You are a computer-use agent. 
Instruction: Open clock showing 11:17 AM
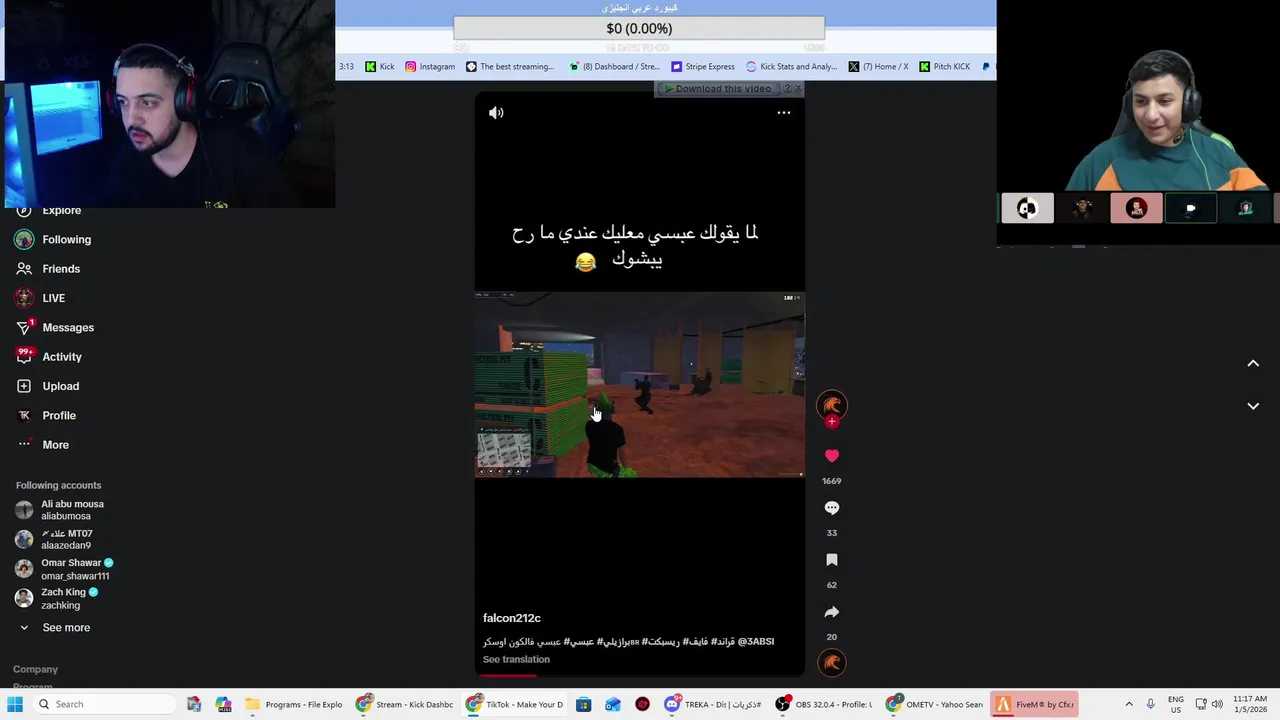coord(1250,704)
